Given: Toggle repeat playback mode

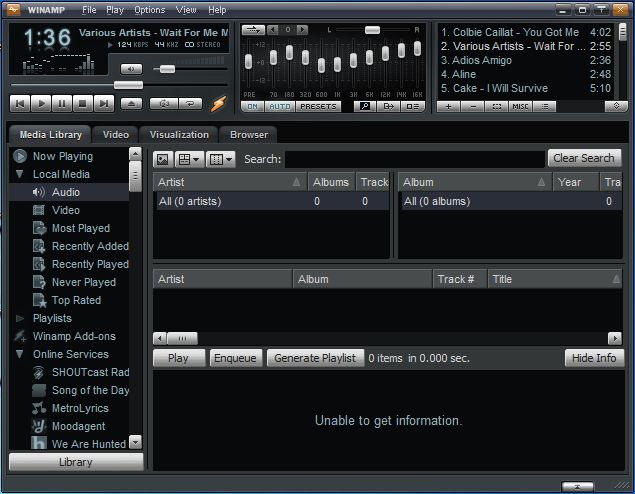Looking at the screenshot, I should click(x=190, y=104).
